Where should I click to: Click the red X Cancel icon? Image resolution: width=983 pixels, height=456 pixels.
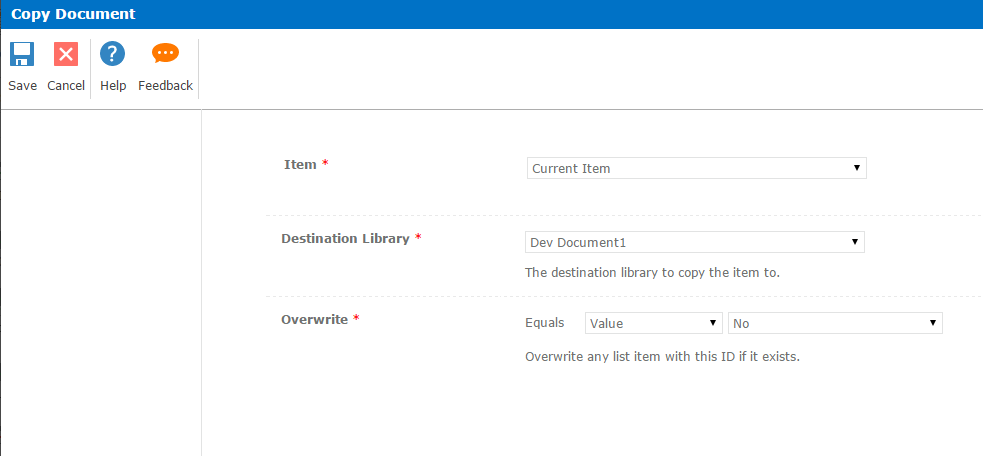click(66, 54)
